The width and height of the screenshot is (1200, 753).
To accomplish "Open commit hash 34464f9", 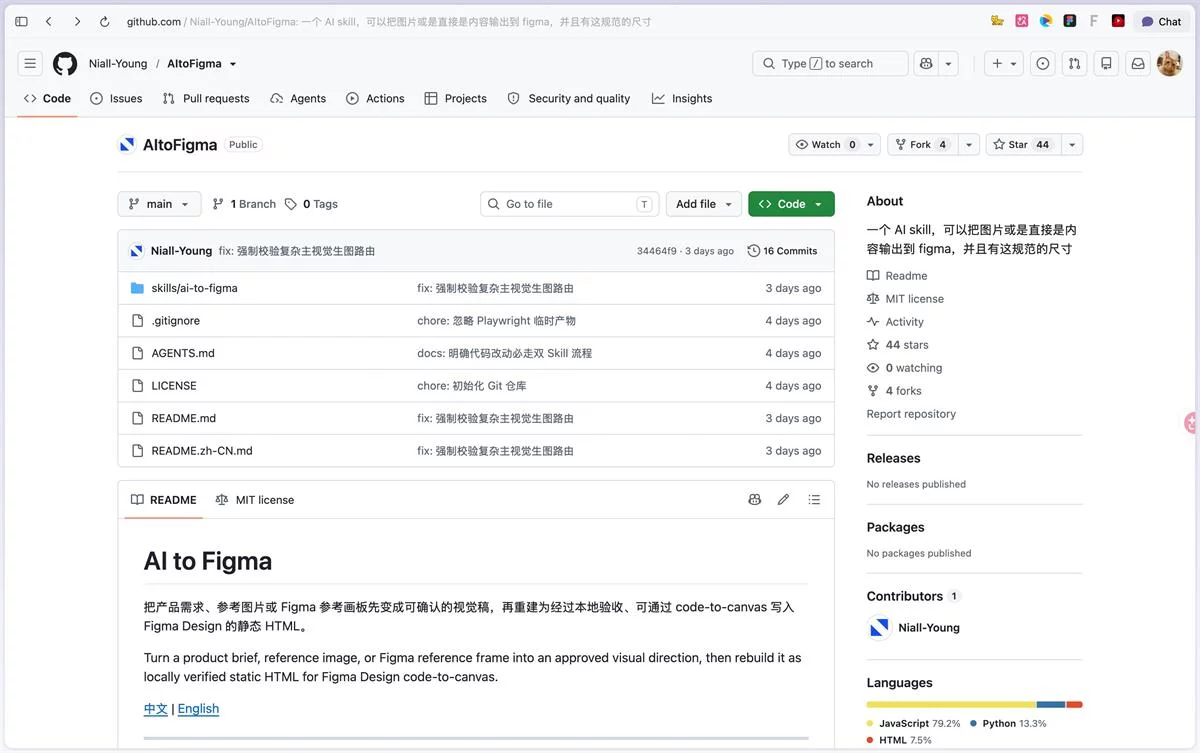I will pyautogui.click(x=657, y=251).
